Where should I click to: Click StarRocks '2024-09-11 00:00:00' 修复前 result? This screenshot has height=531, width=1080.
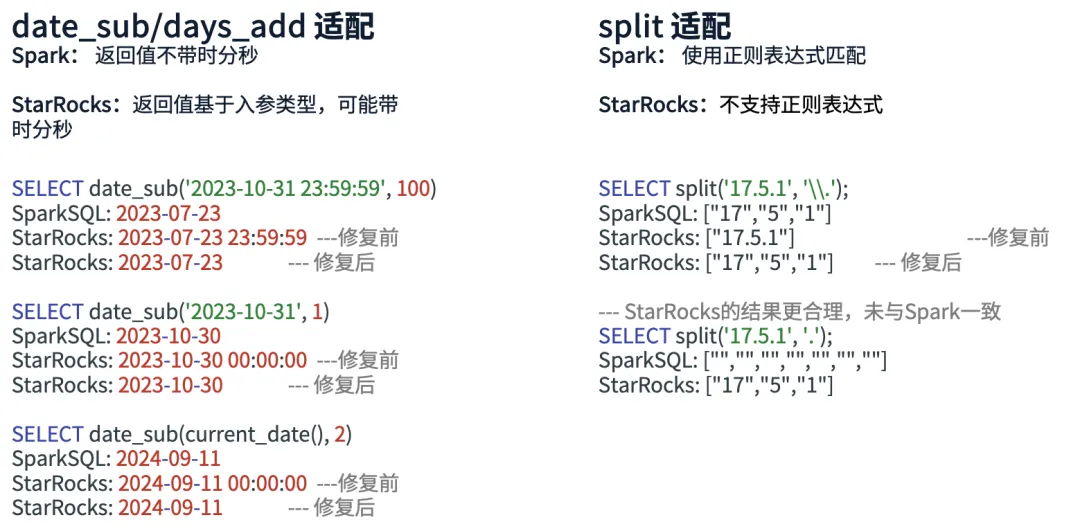pos(205,483)
